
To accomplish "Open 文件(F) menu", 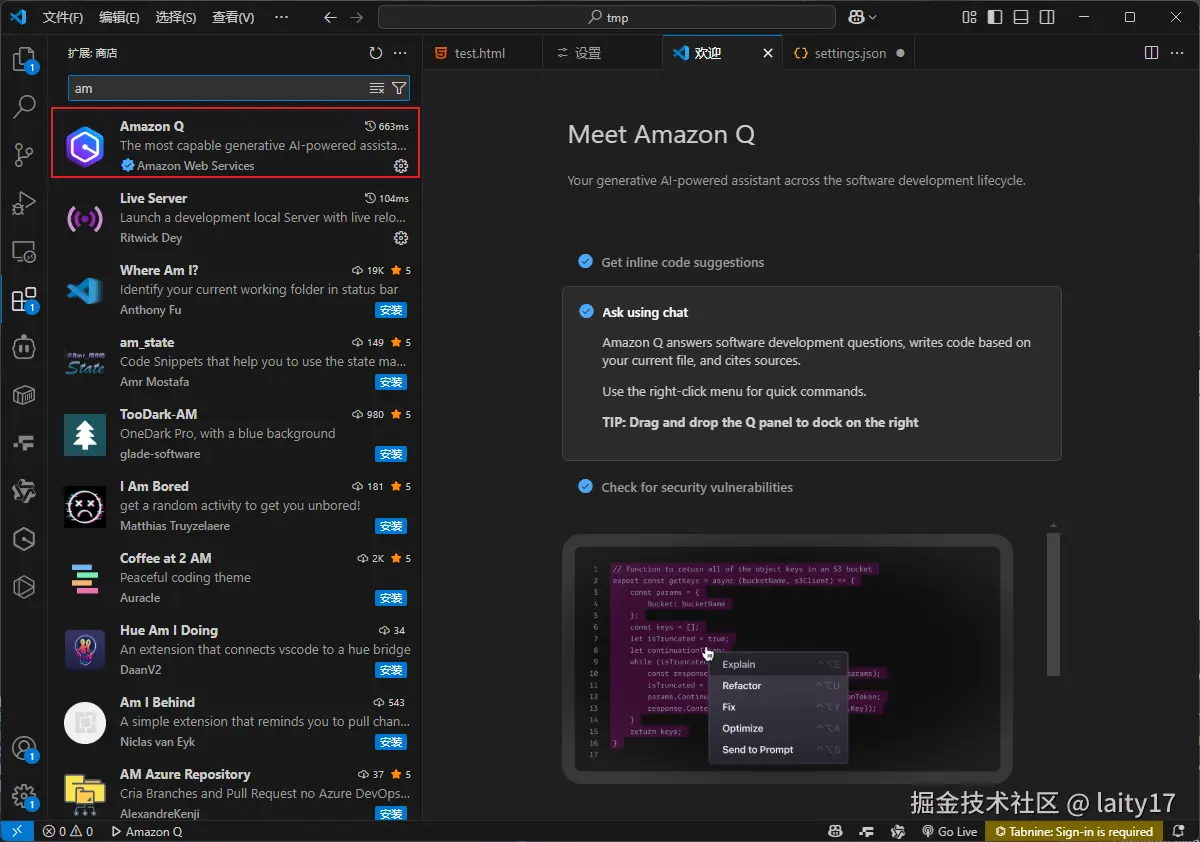I will point(63,17).
